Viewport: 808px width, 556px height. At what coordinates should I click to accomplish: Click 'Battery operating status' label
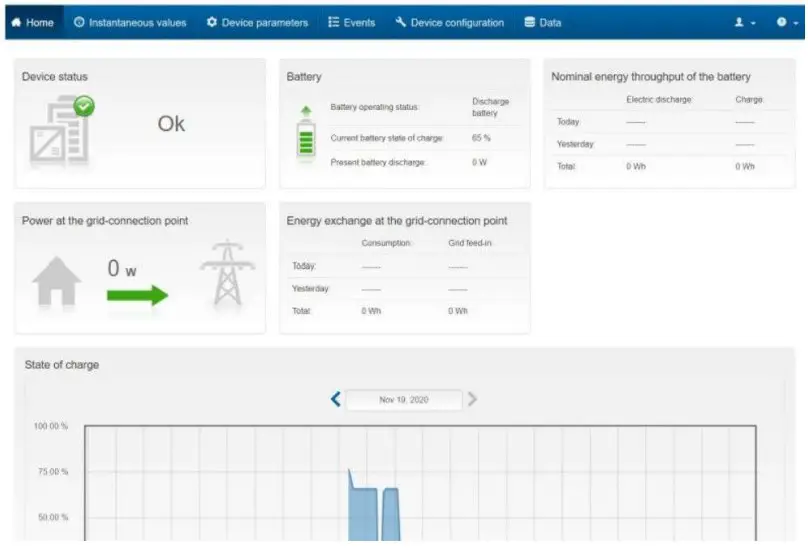[374, 107]
